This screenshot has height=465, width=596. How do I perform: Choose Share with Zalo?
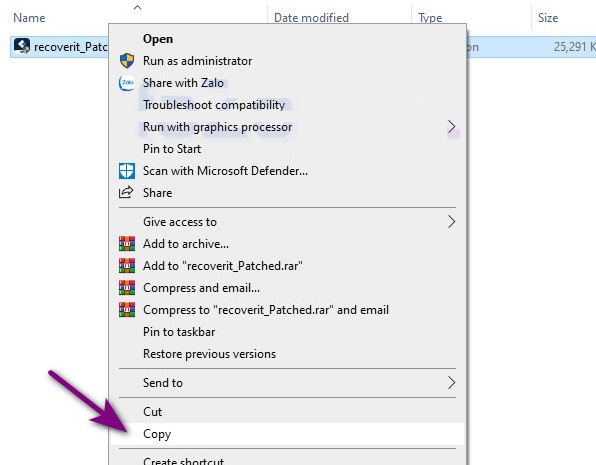288,83
